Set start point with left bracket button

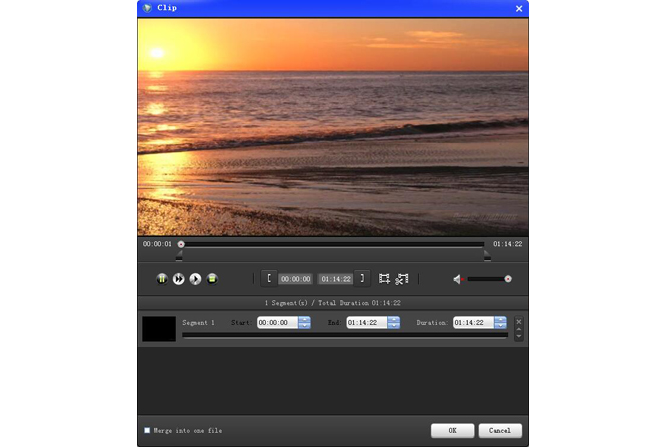[x=269, y=279]
